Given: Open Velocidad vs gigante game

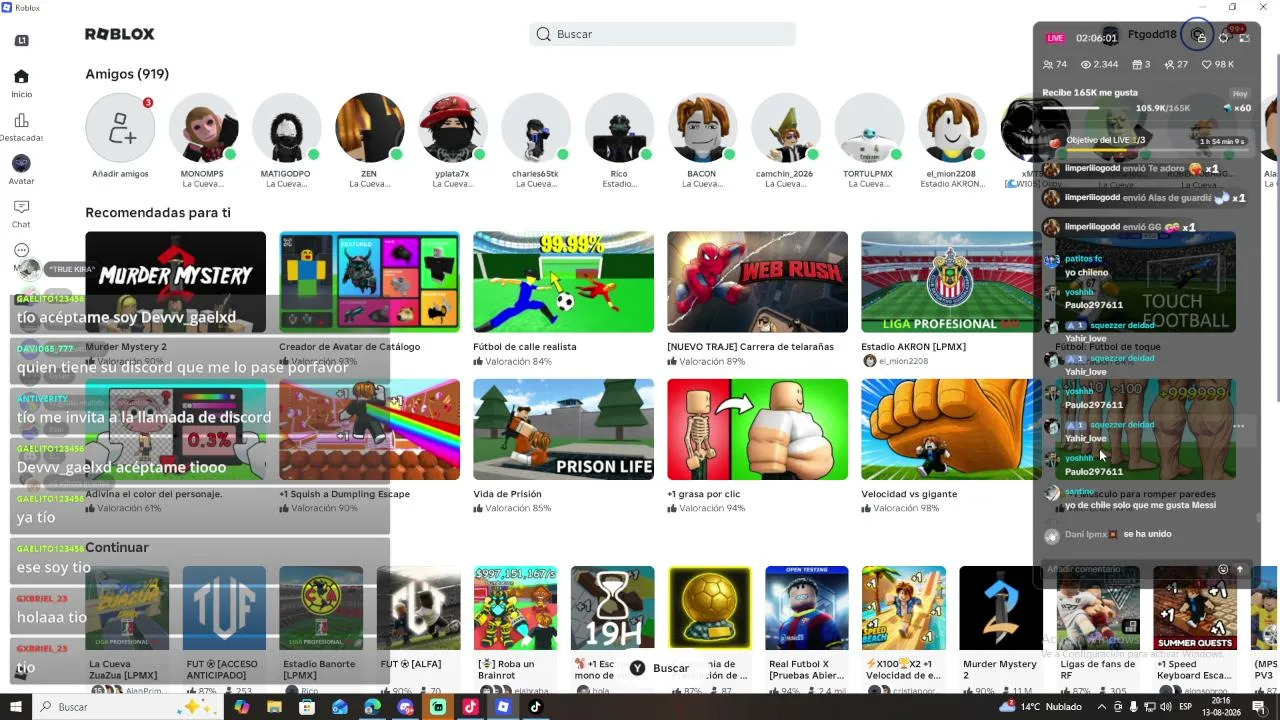Looking at the screenshot, I should pyautogui.click(x=951, y=430).
